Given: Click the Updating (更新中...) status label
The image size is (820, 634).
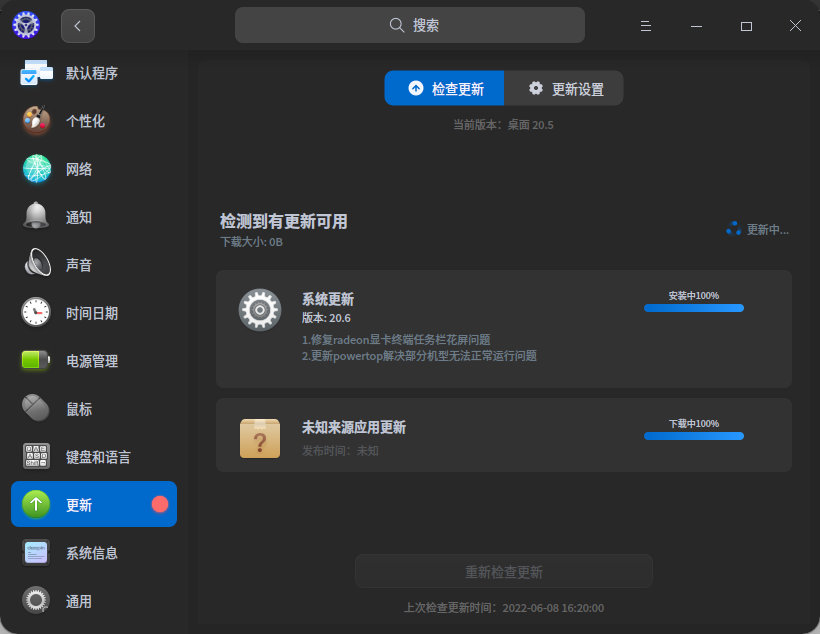Looking at the screenshot, I should (768, 229).
